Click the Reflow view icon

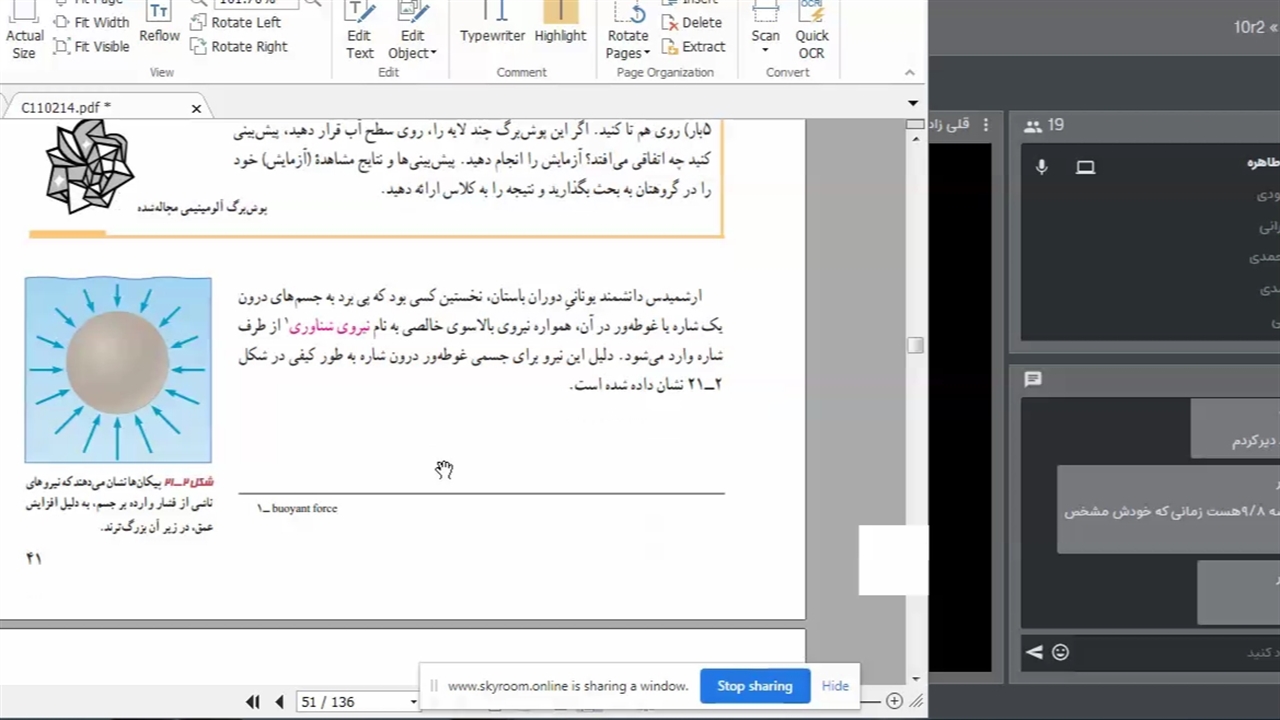[159, 24]
